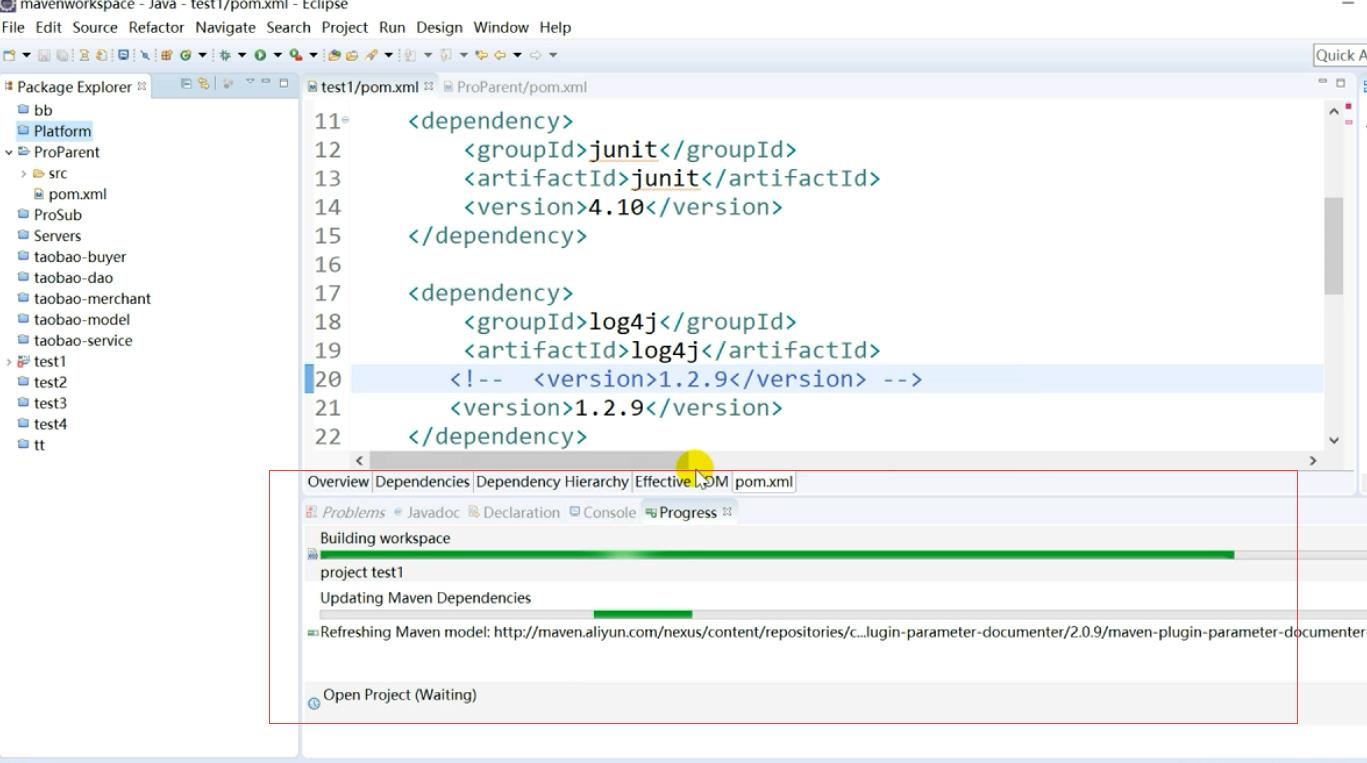Expand the src folder under ProParent
1367x763 pixels.
pyautogui.click(x=23, y=173)
